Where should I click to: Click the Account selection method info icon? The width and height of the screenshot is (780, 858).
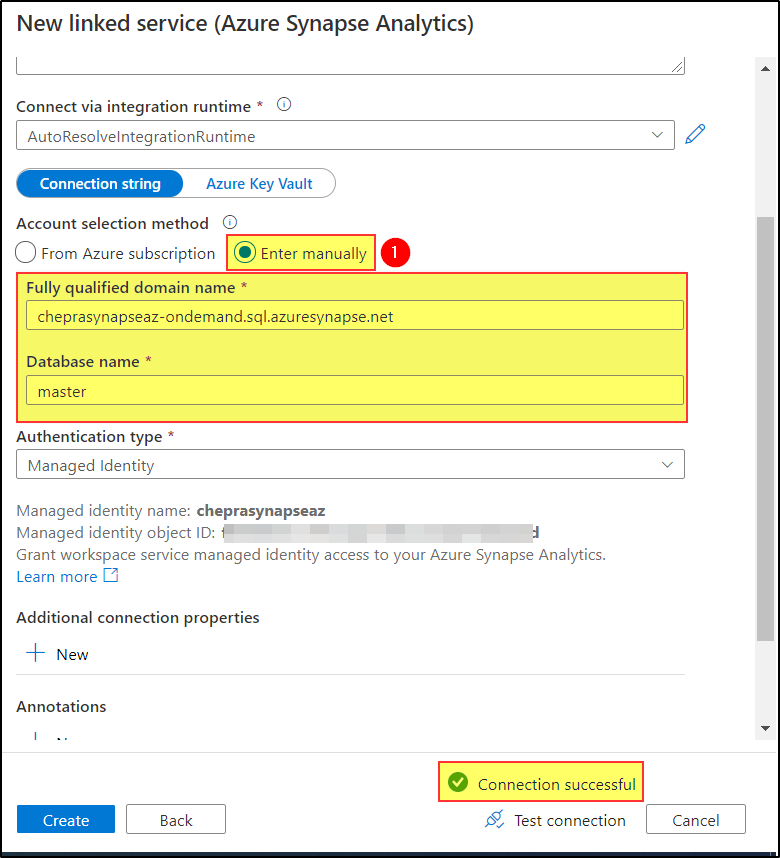(229, 222)
